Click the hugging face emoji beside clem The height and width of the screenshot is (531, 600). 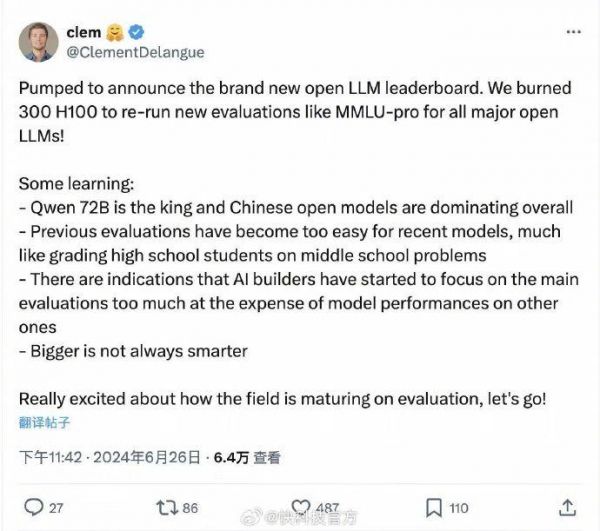pos(113,33)
